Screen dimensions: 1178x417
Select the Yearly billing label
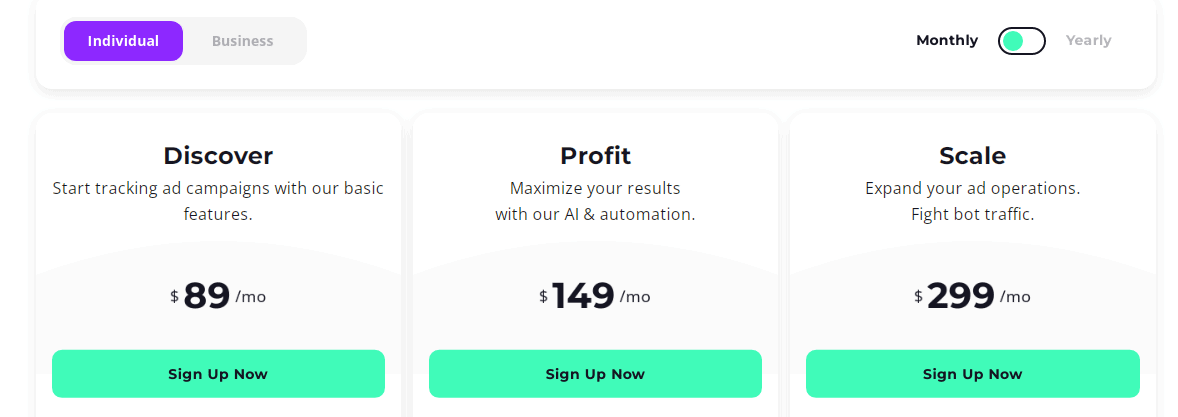pos(1088,41)
